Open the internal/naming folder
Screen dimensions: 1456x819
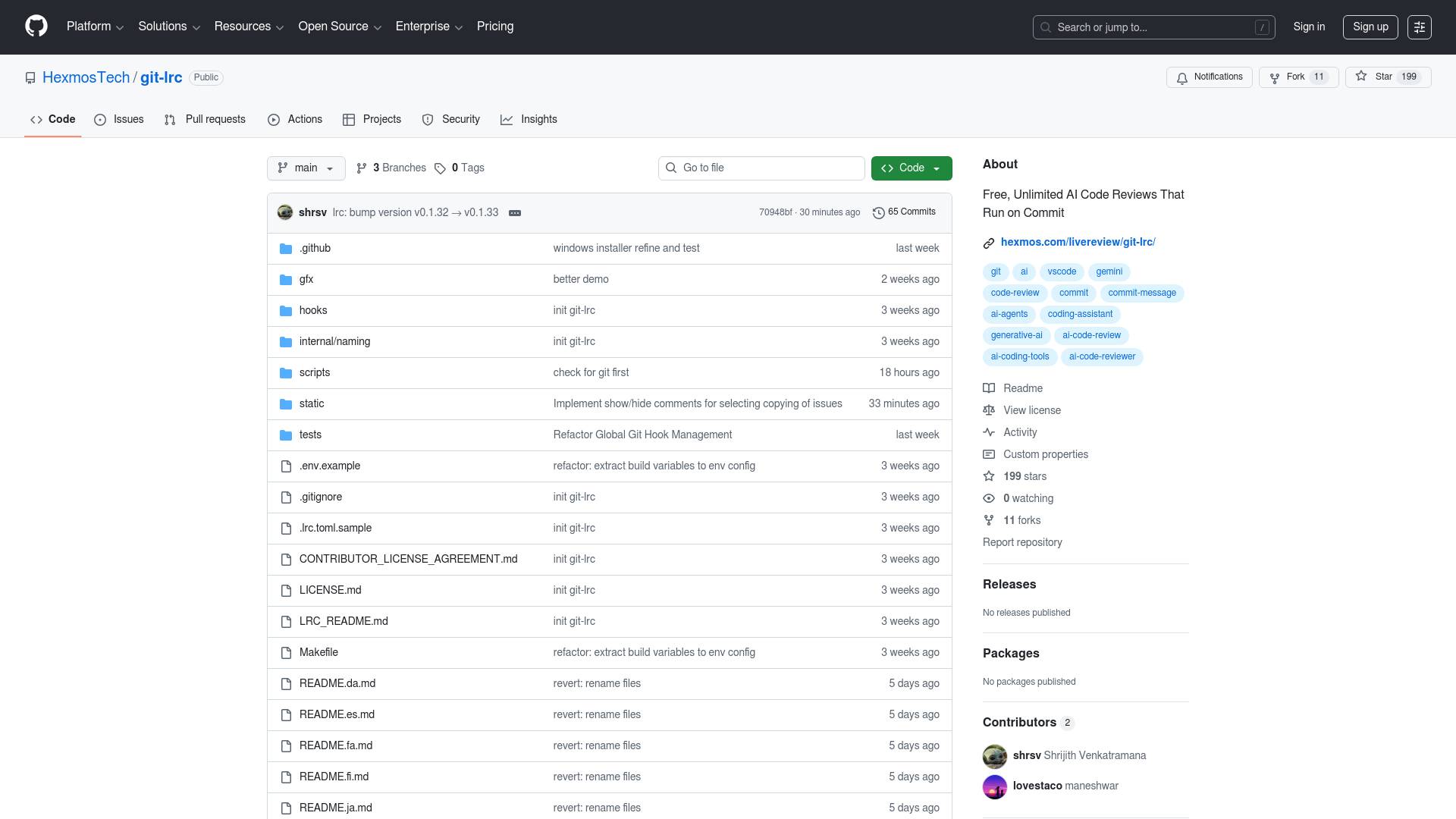click(x=334, y=342)
